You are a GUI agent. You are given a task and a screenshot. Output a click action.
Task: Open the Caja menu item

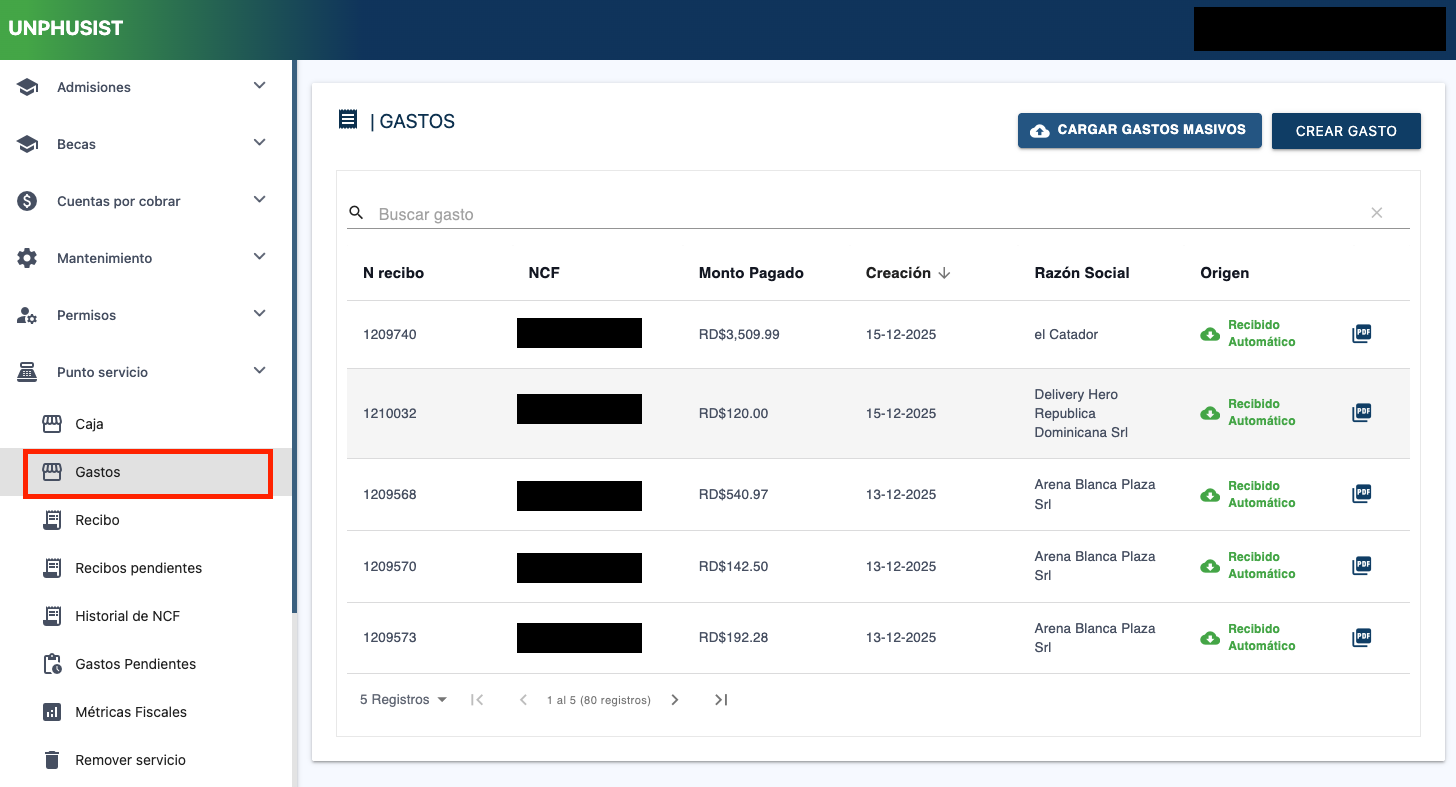pyautogui.click(x=89, y=424)
